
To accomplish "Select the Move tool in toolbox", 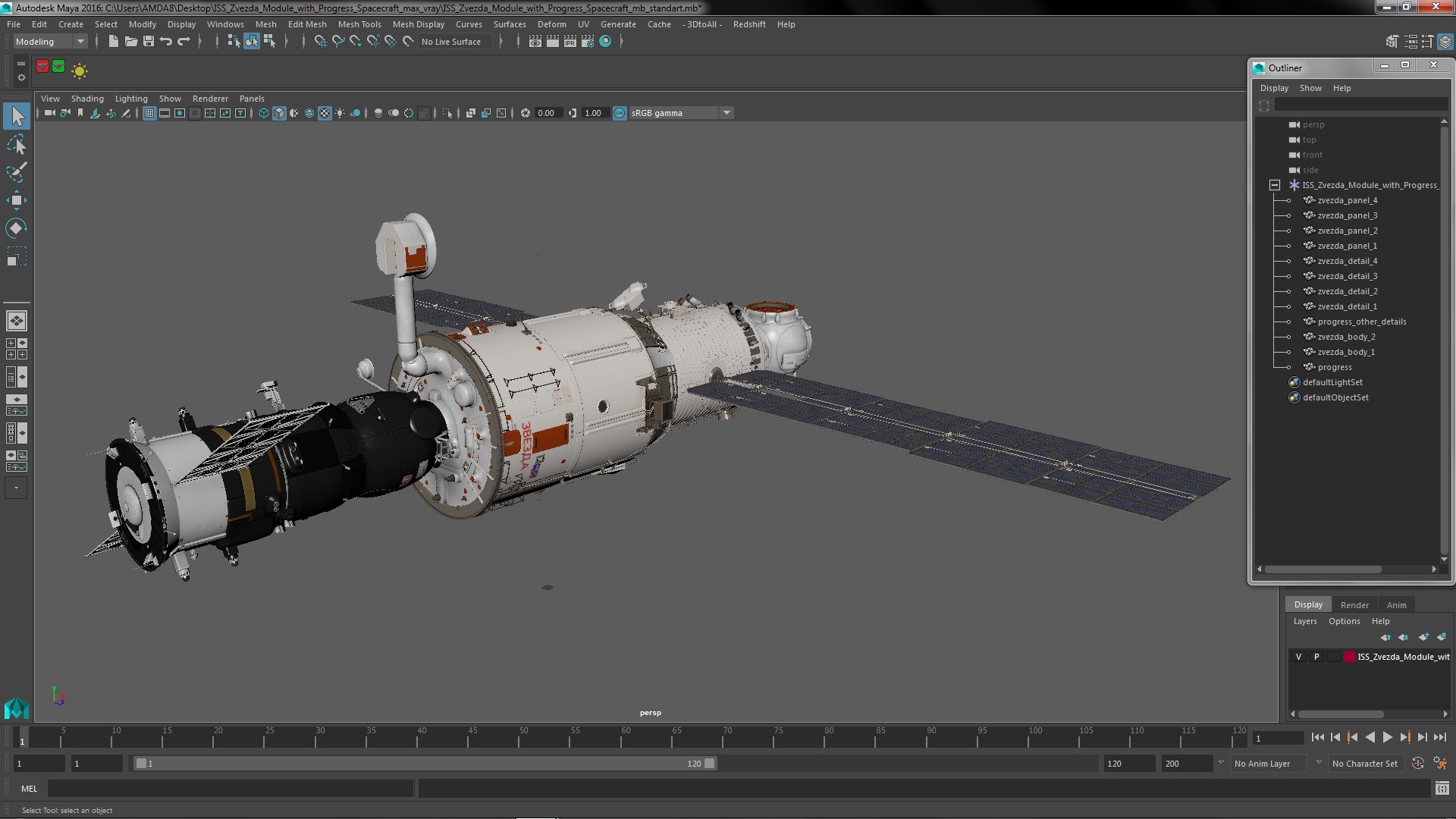I will [x=16, y=200].
